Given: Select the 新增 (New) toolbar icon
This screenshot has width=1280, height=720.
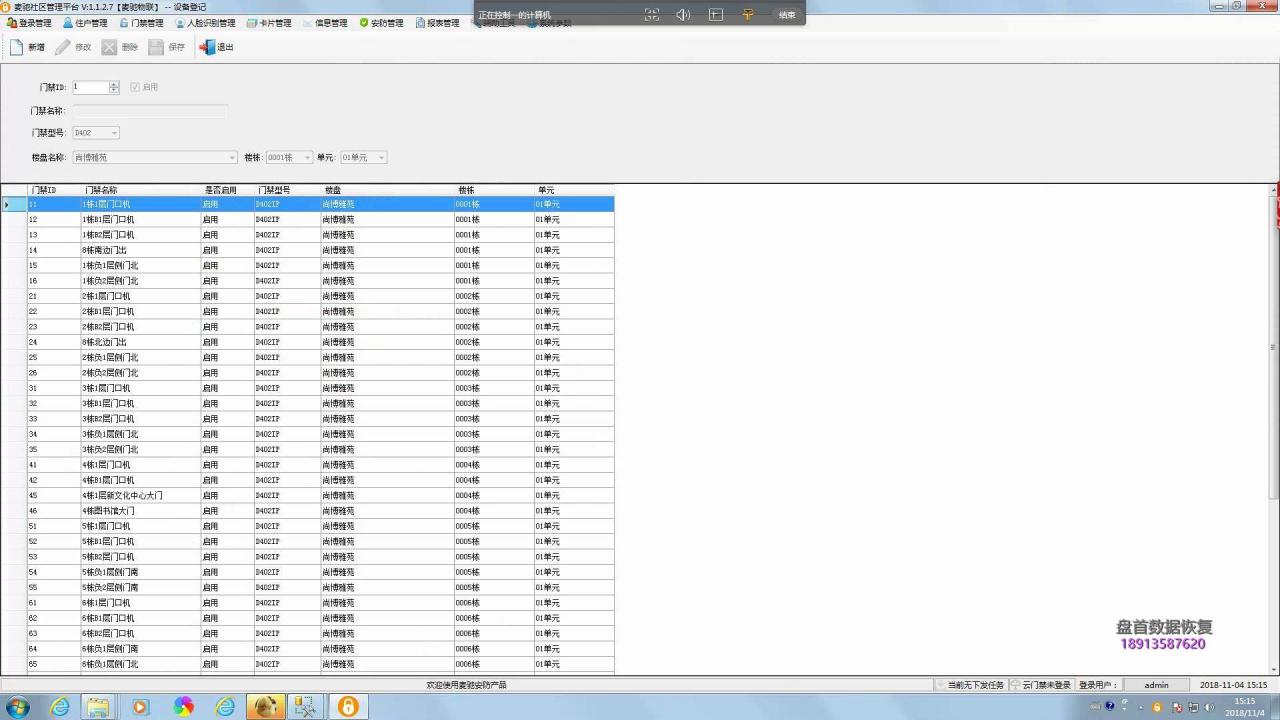Looking at the screenshot, I should pyautogui.click(x=28, y=46).
